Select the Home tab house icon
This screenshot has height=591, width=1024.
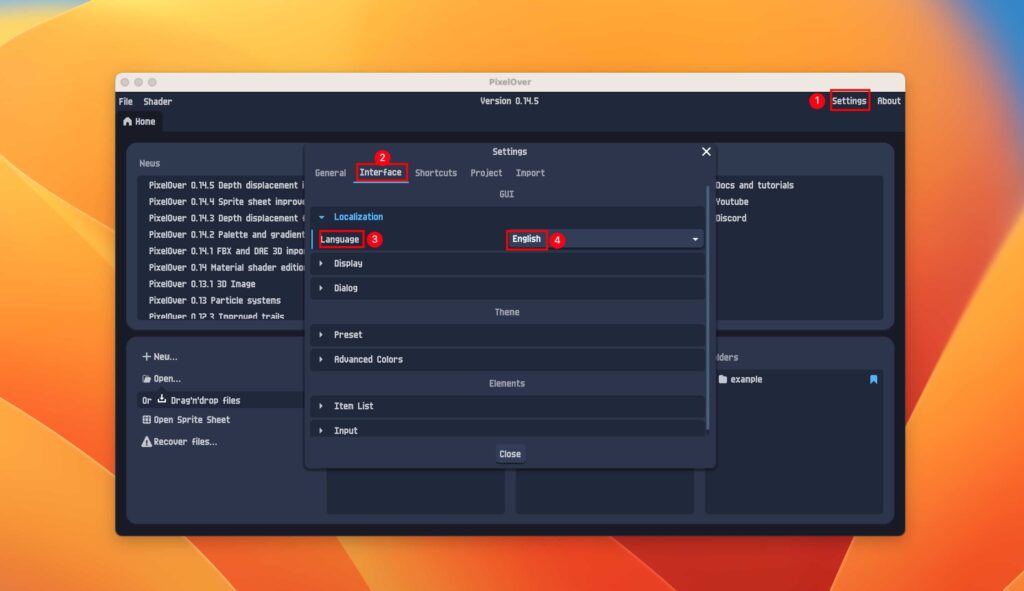tap(128, 121)
